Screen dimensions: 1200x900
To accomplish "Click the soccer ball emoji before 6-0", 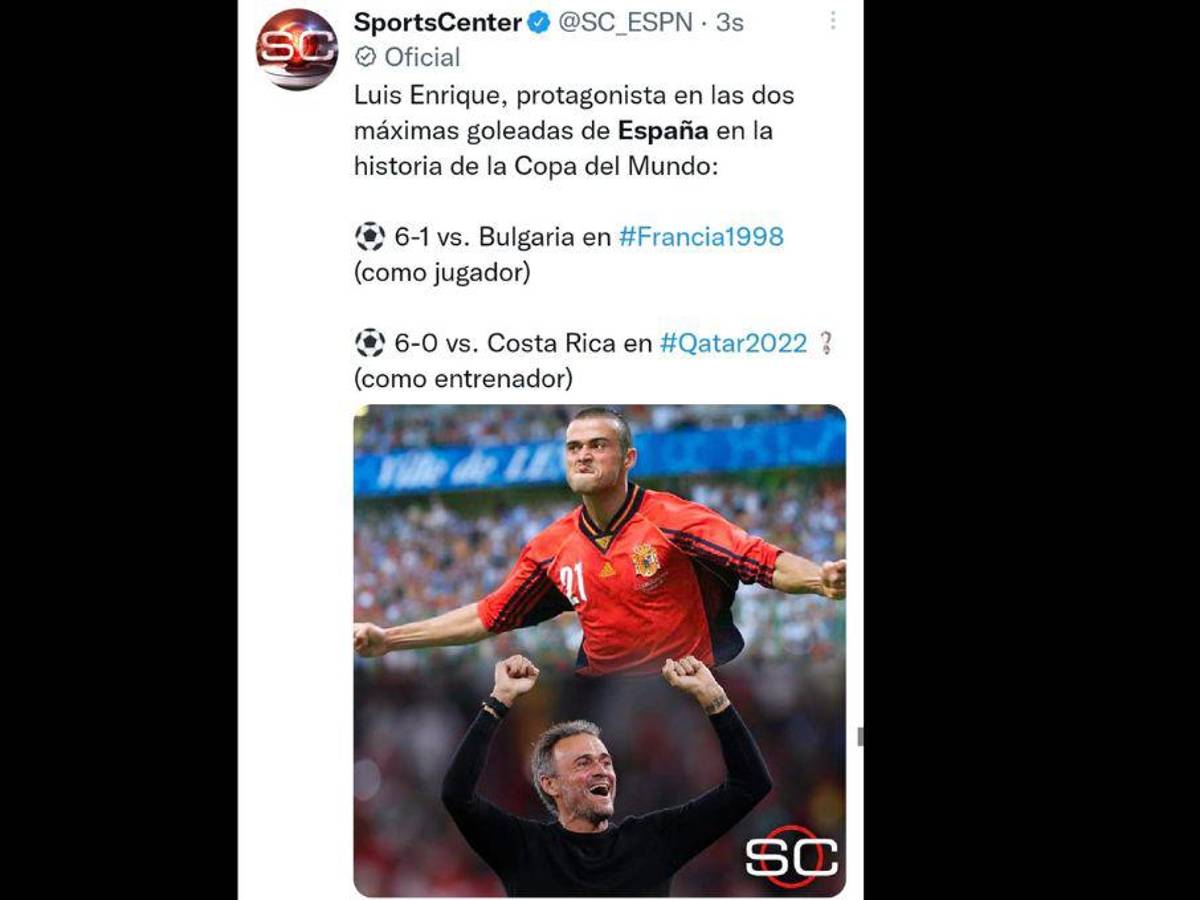I will 370,343.
